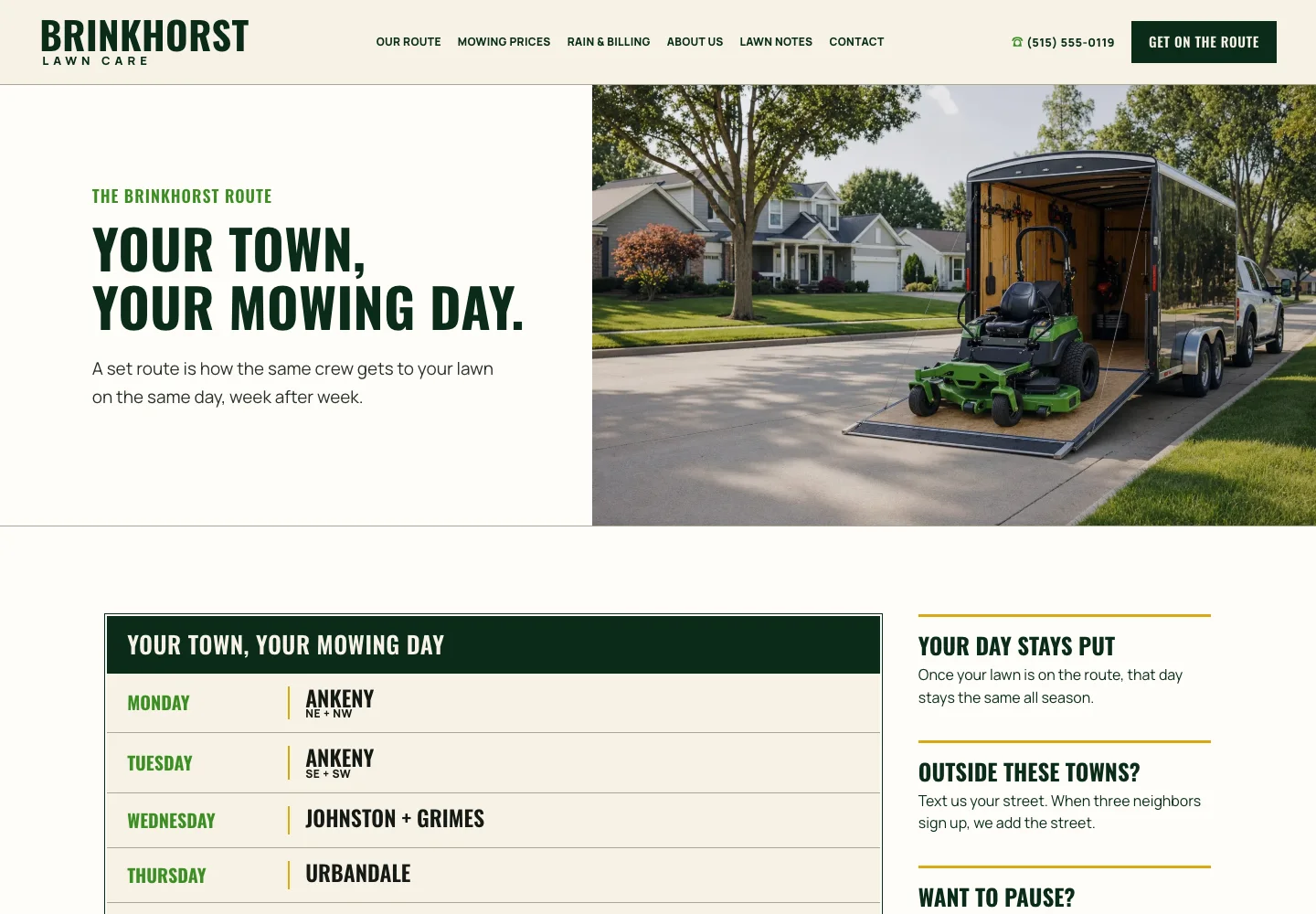This screenshot has height=914, width=1316.
Task: Click the Get On The Route button
Action: tap(1204, 42)
